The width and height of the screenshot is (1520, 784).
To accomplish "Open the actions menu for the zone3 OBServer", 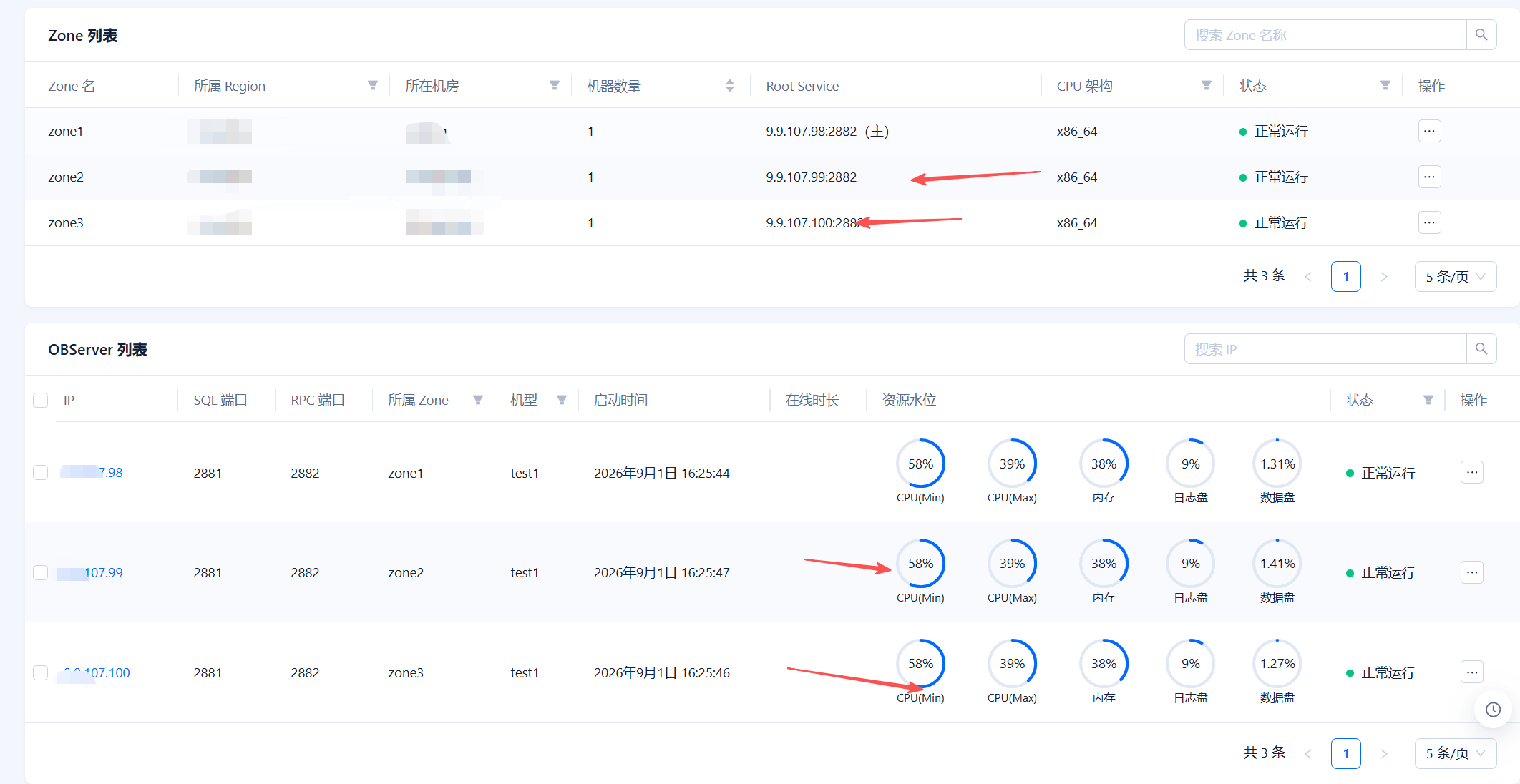I will point(1471,672).
